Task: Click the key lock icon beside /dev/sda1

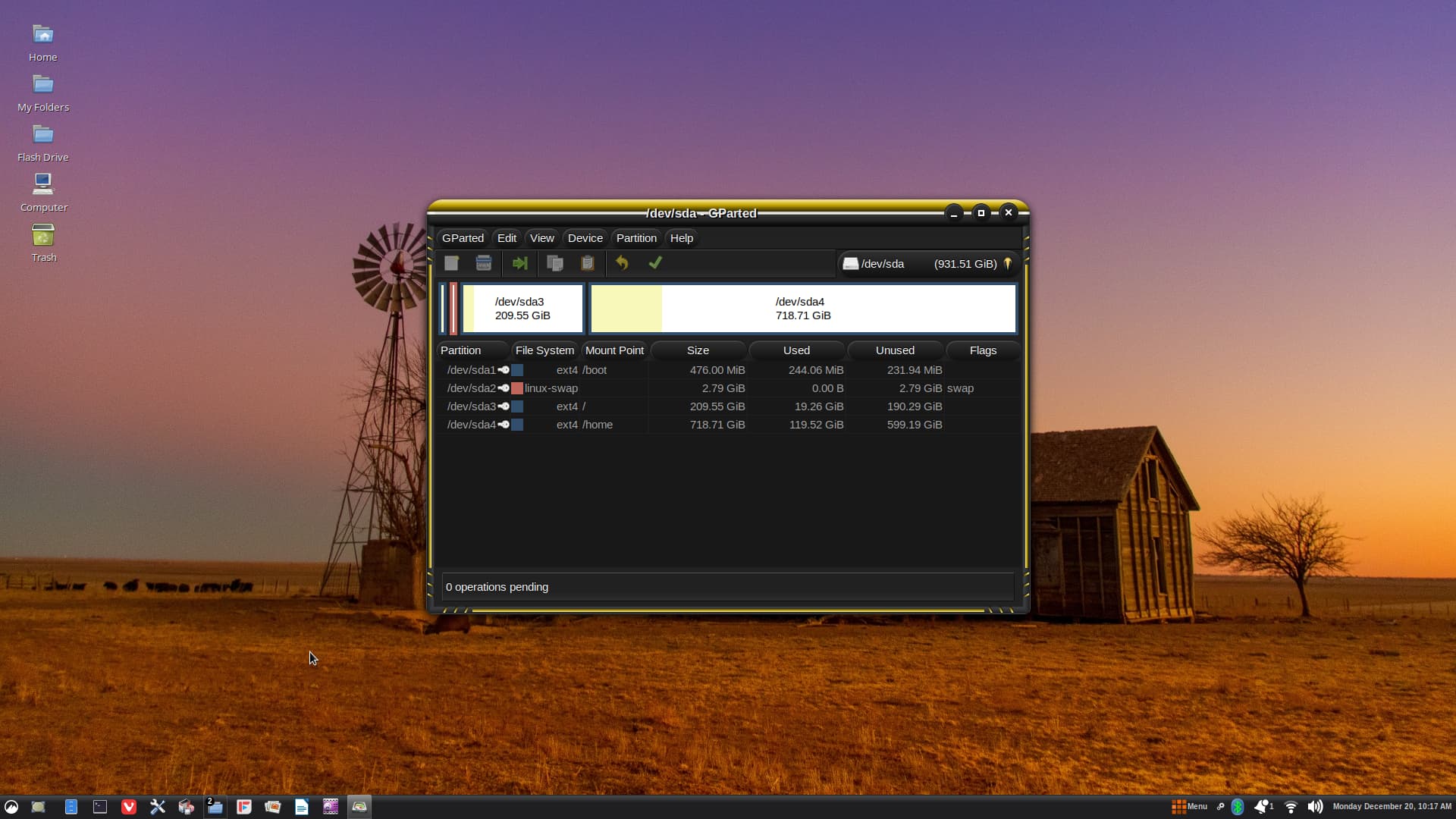Action: click(504, 370)
